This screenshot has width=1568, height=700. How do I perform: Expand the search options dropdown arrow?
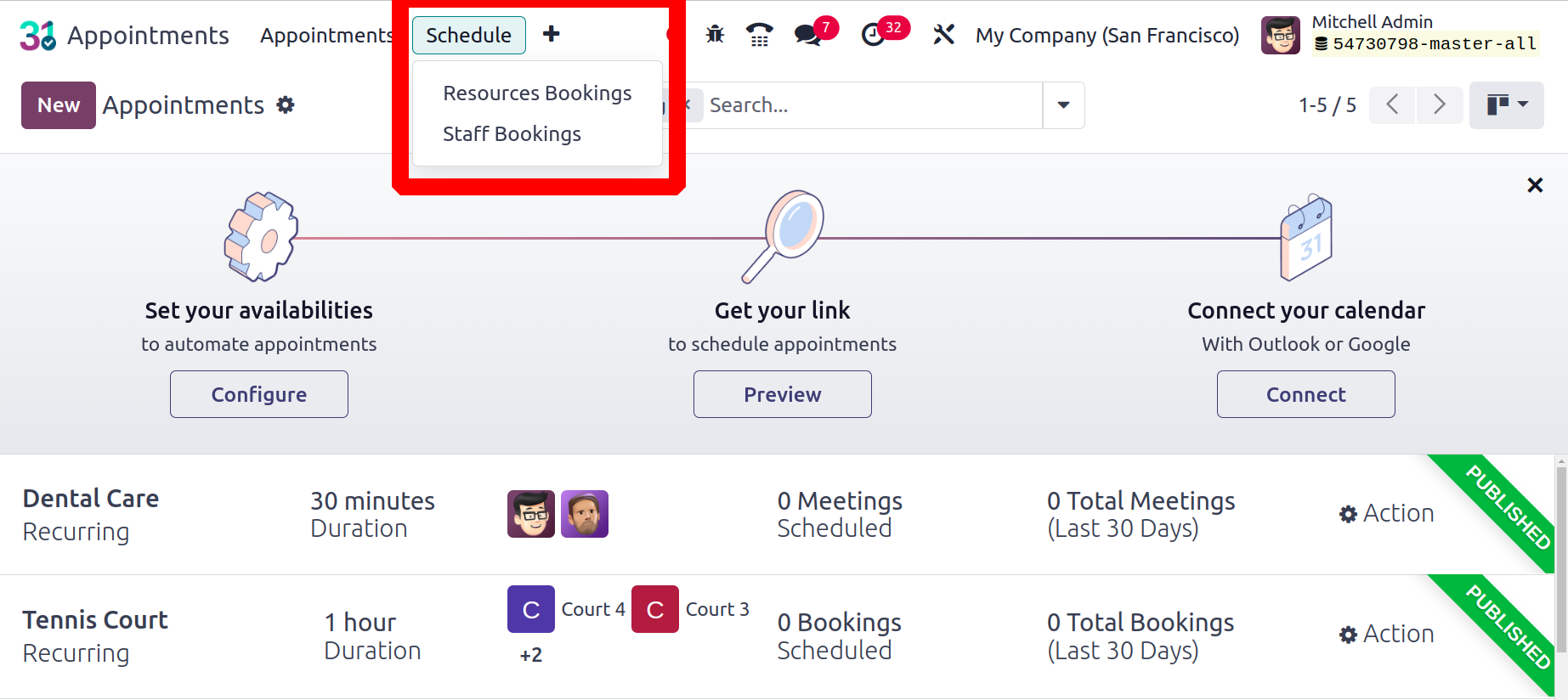coord(1063,105)
